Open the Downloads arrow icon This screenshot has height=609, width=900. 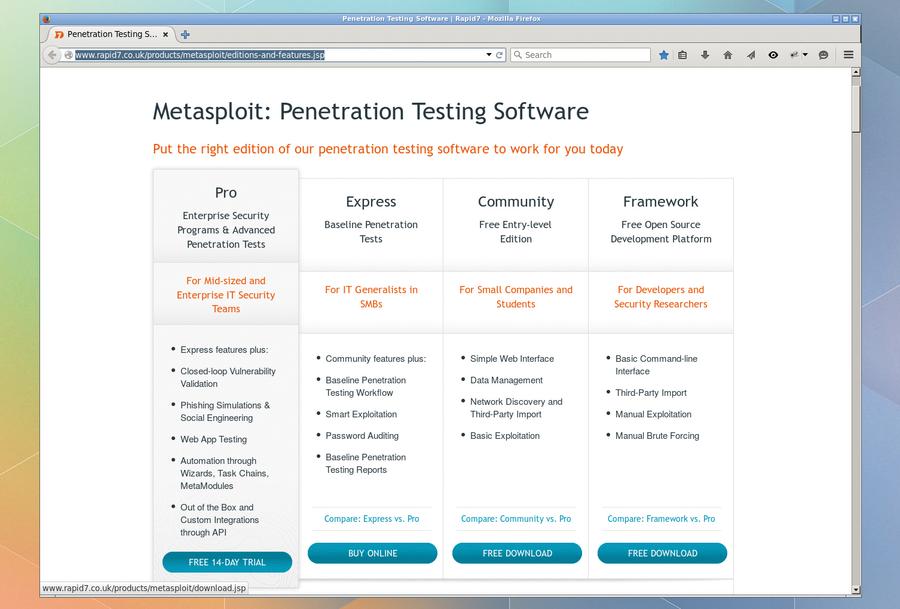pos(705,55)
